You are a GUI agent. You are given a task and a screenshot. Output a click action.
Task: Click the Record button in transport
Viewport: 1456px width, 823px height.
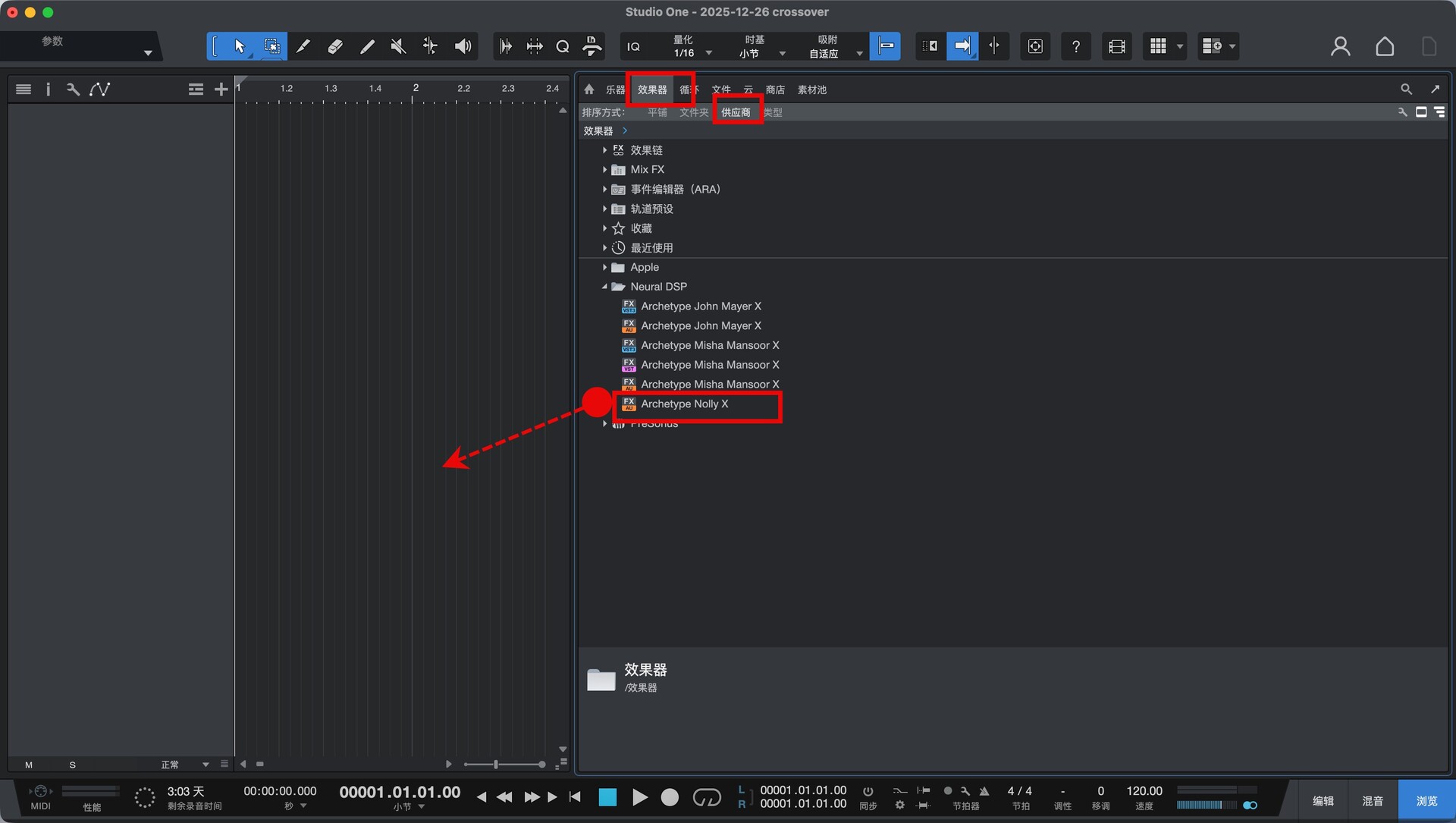pyautogui.click(x=669, y=797)
